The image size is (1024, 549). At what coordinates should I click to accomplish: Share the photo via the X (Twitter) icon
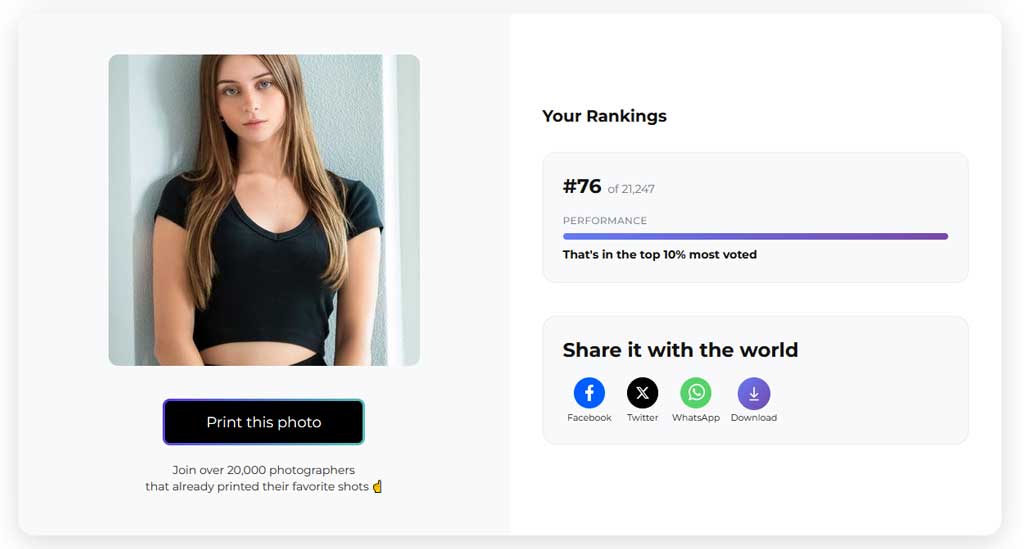pos(642,393)
